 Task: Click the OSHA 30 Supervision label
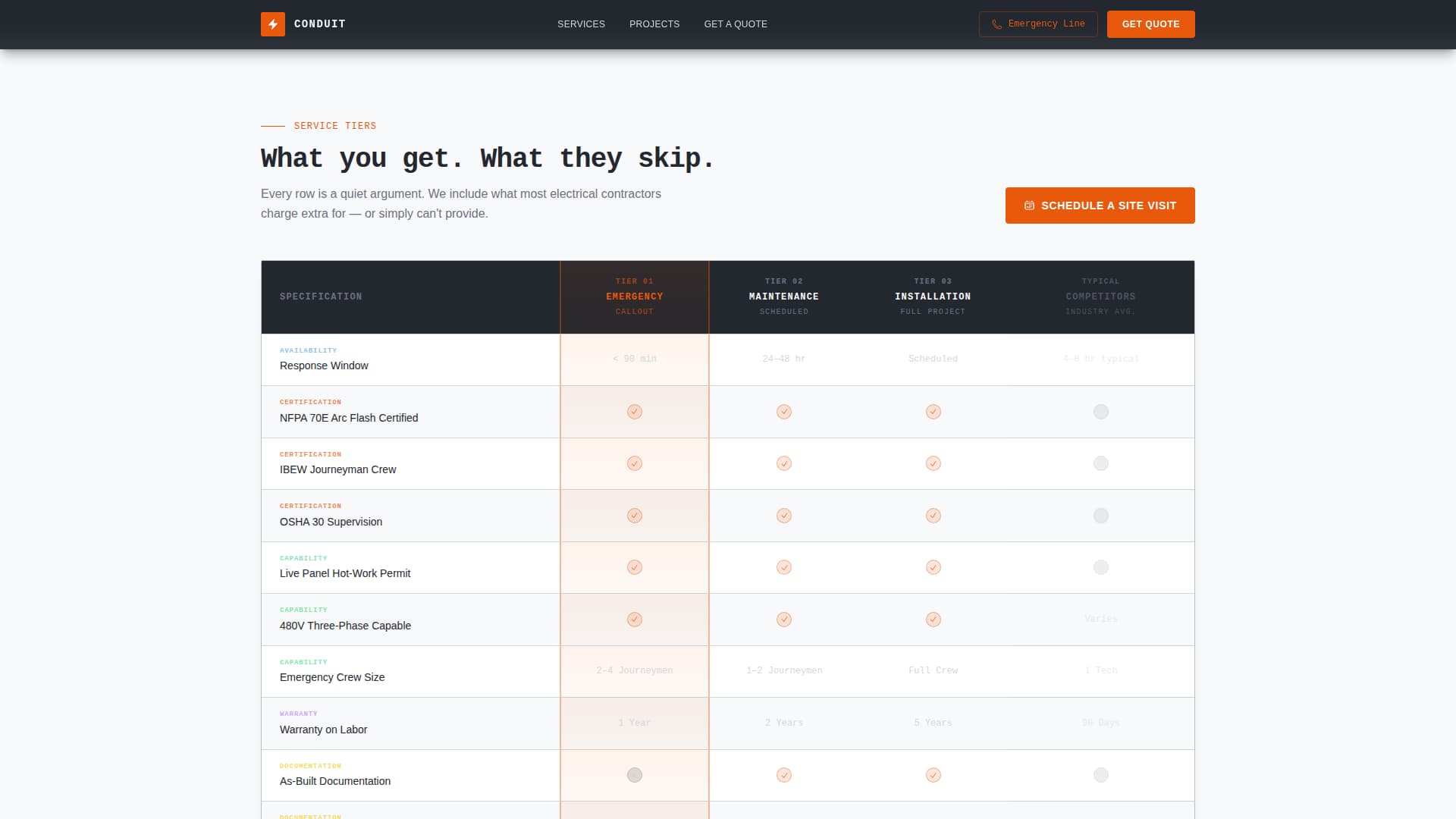click(x=331, y=522)
